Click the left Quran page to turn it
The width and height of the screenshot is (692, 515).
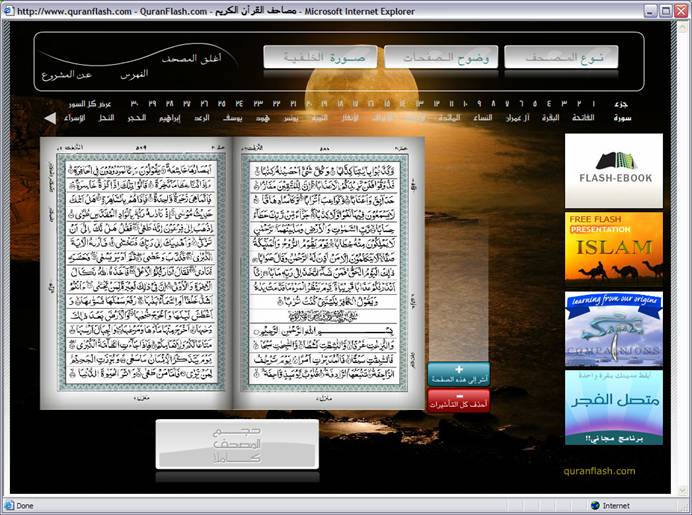139,273
